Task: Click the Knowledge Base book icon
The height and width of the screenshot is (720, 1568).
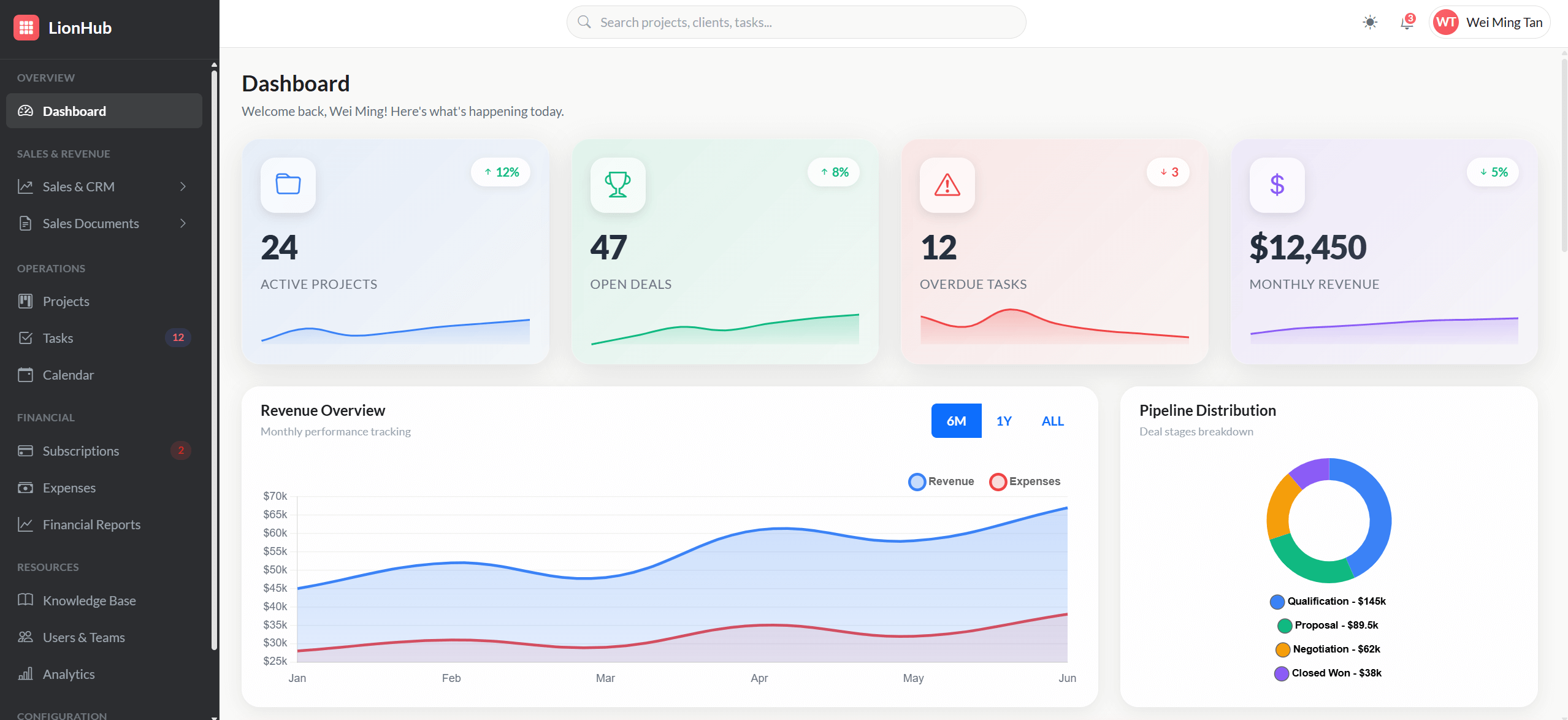Action: (26, 600)
